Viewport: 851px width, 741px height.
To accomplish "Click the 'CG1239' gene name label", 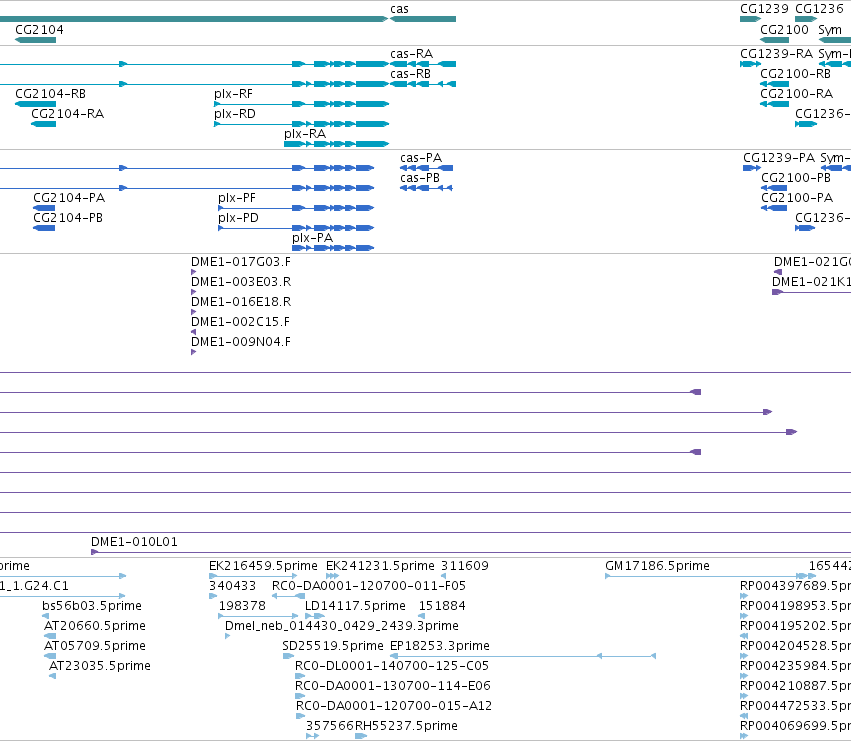I will [x=764, y=9].
